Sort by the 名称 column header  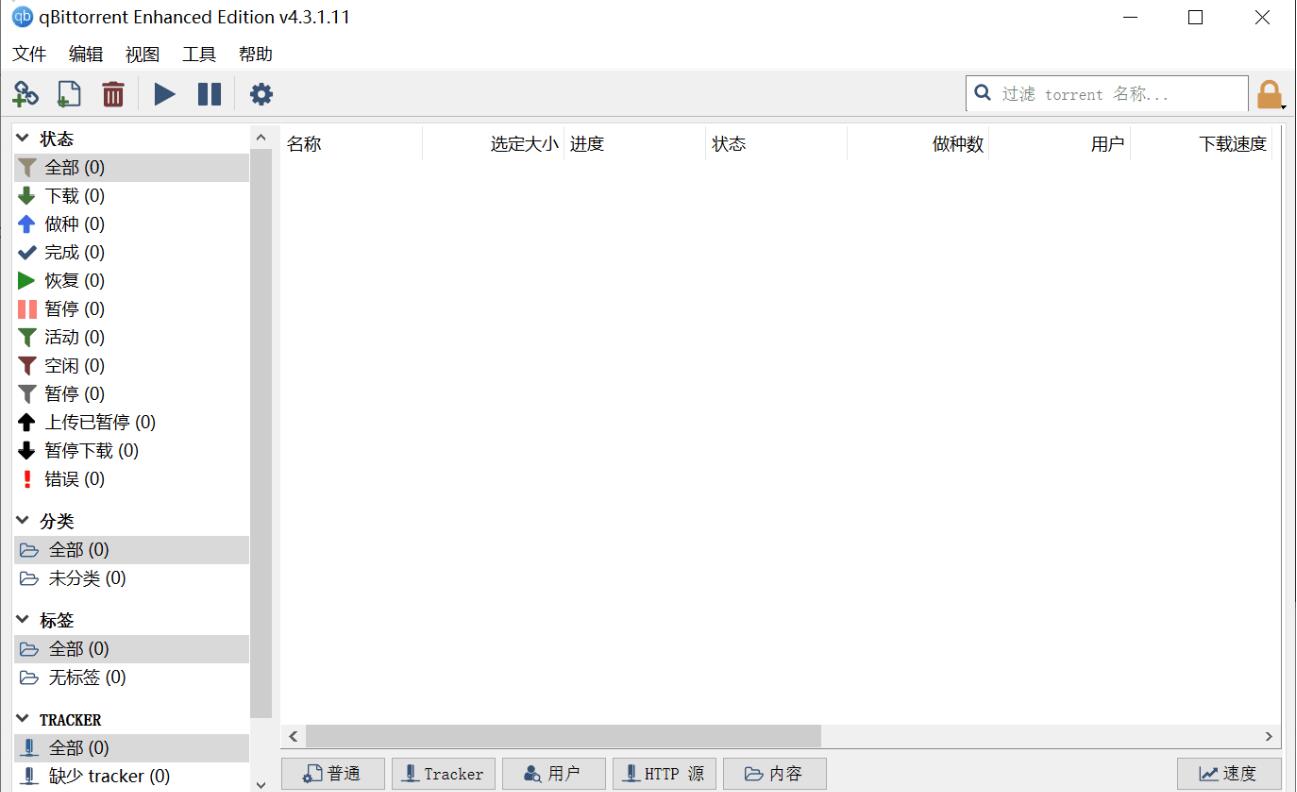352,144
